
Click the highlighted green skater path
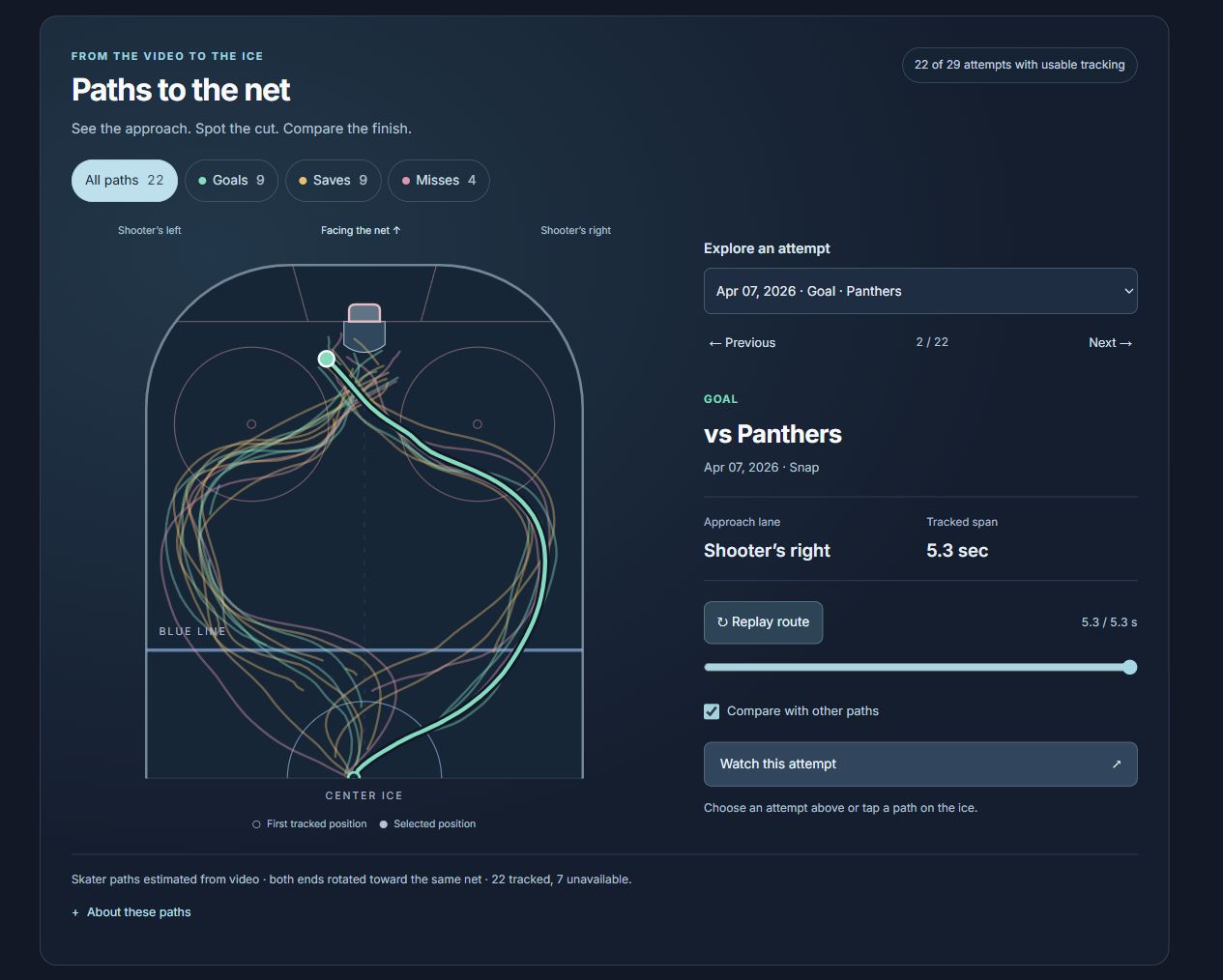coord(544,561)
